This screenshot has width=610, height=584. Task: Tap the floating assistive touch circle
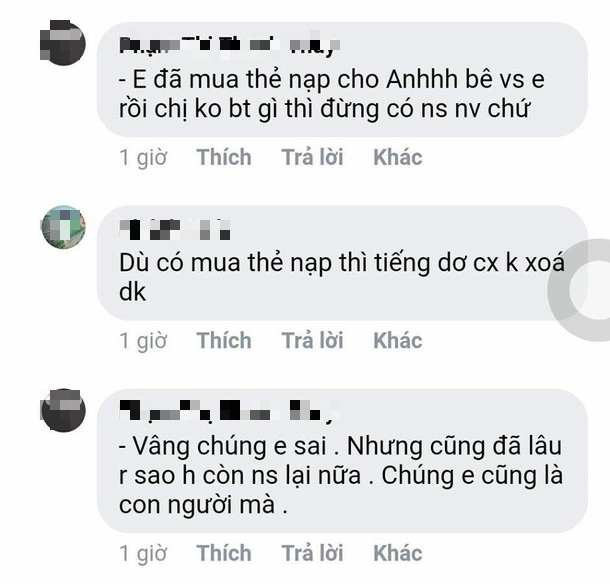(x=583, y=290)
